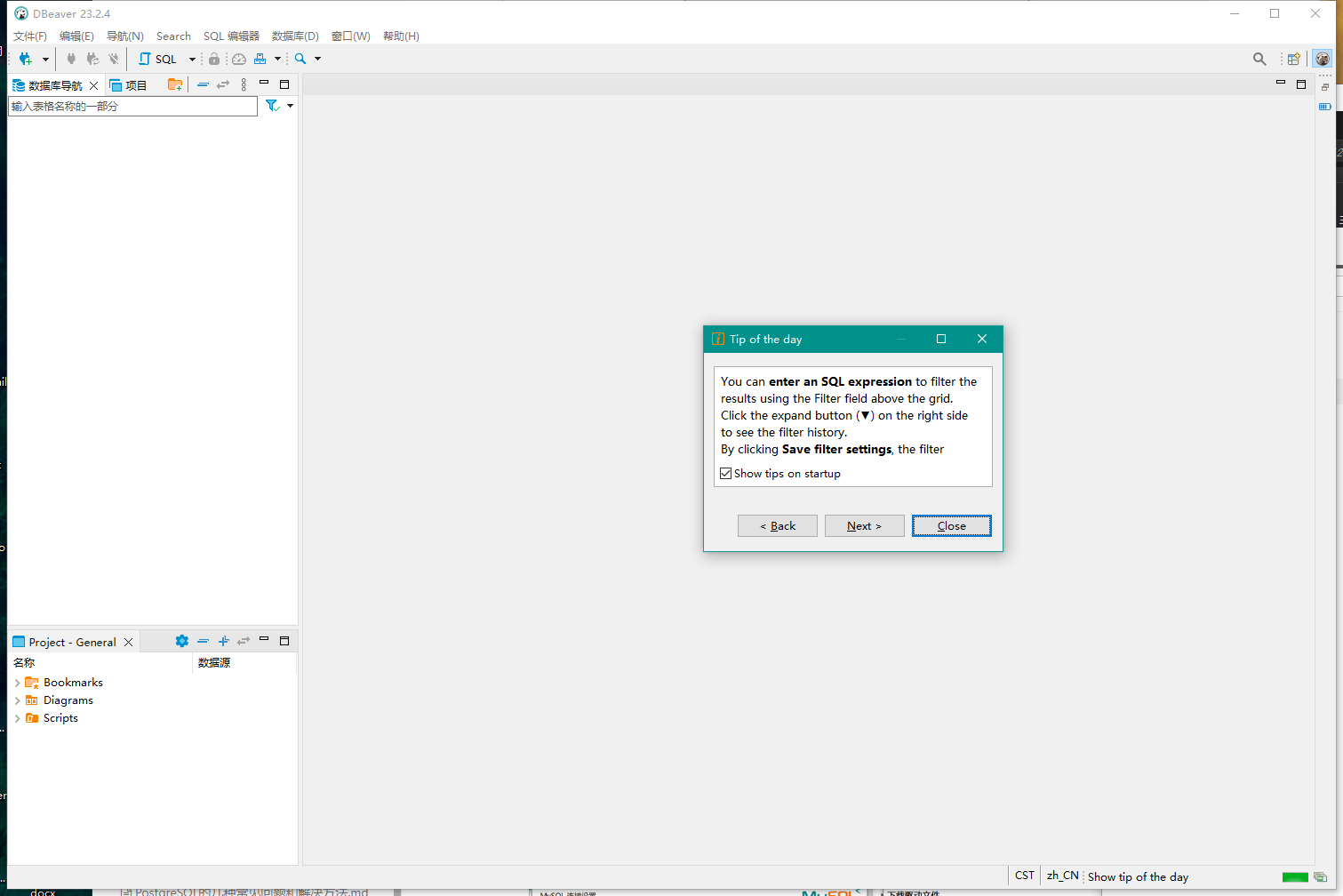The height and width of the screenshot is (896, 1343).
Task: Click the blue plus icon in Project panel
Action: click(223, 641)
